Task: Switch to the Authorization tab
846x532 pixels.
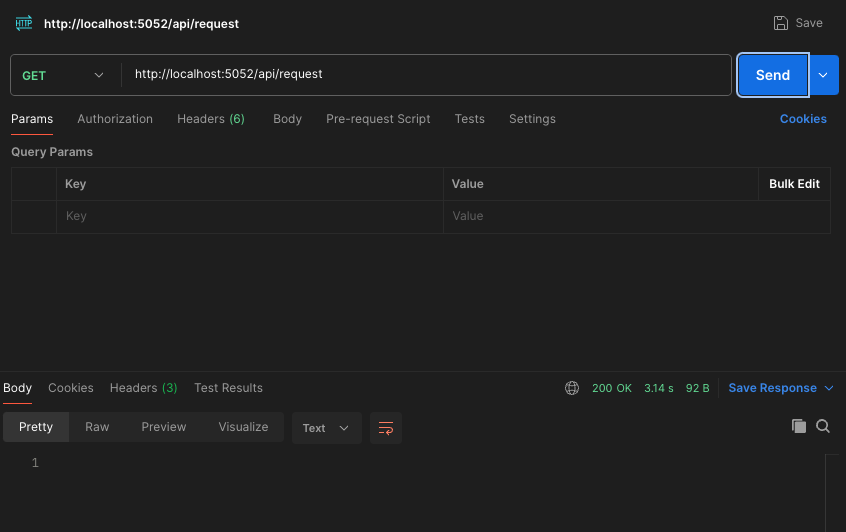Action: (x=115, y=119)
